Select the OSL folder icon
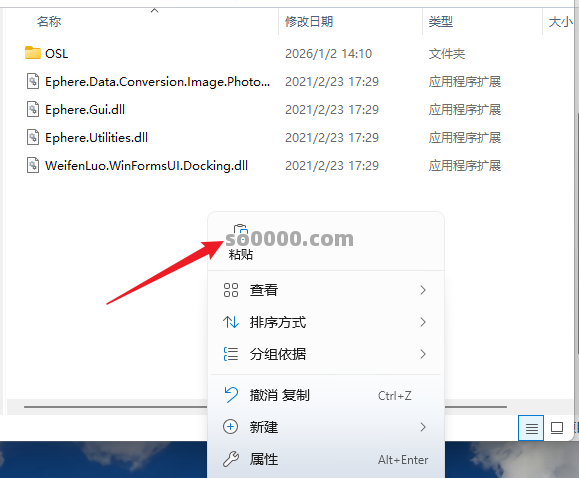 coord(33,53)
